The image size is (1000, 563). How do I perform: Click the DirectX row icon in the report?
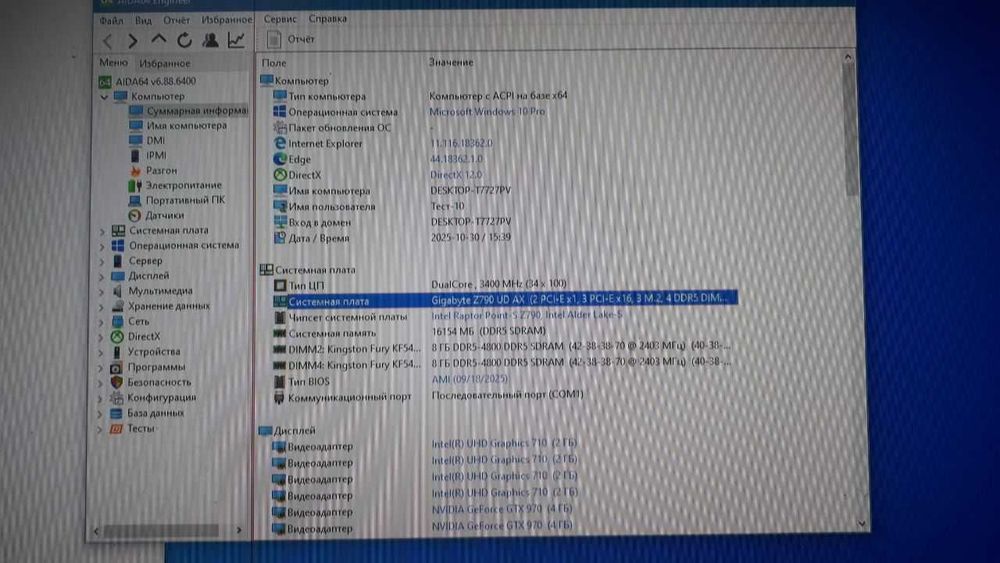point(279,175)
